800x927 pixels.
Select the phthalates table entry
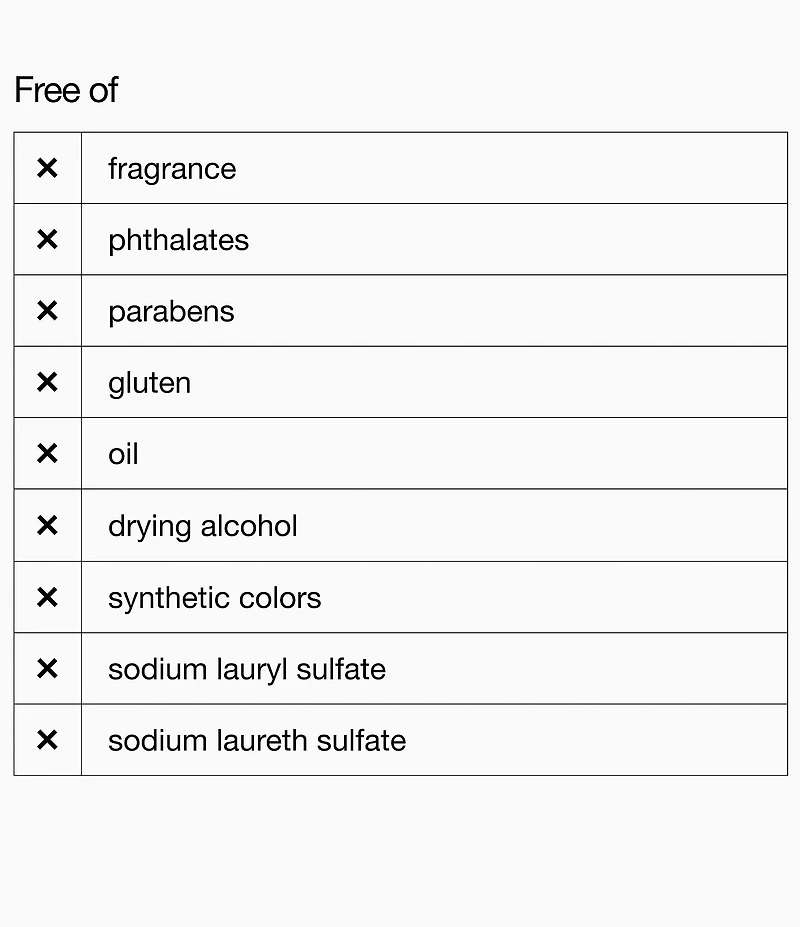[x=178, y=240]
